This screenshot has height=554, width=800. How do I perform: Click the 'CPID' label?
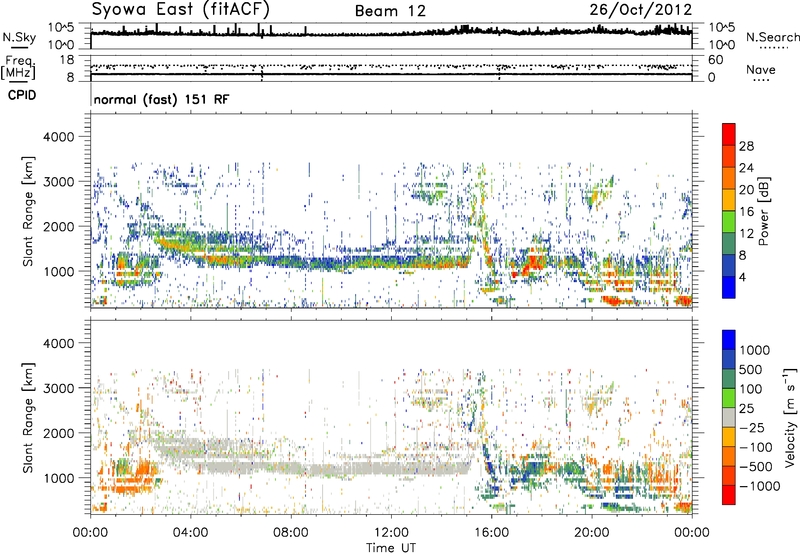pos(22,95)
